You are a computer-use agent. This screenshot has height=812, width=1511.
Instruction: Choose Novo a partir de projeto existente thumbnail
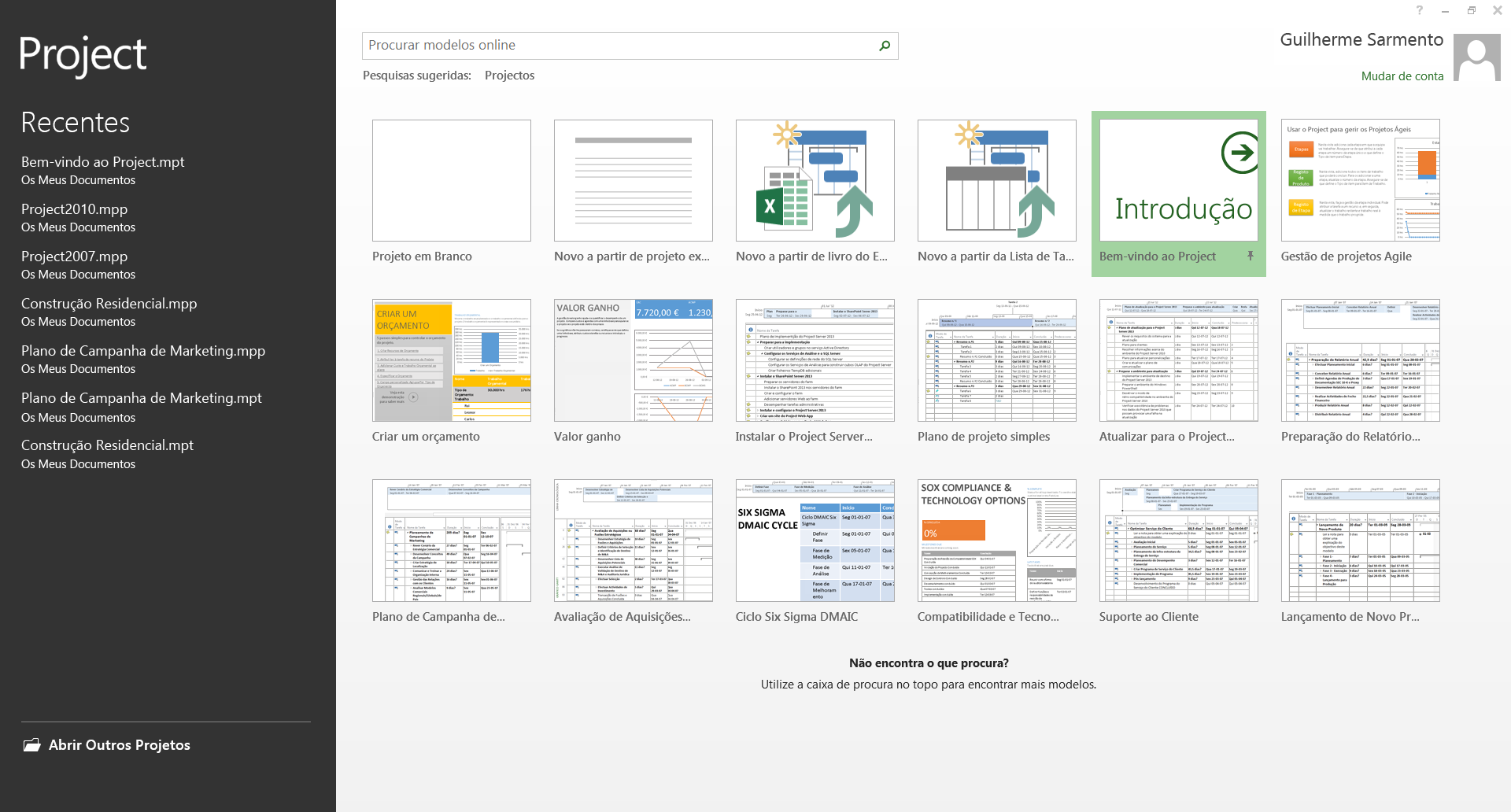point(634,180)
